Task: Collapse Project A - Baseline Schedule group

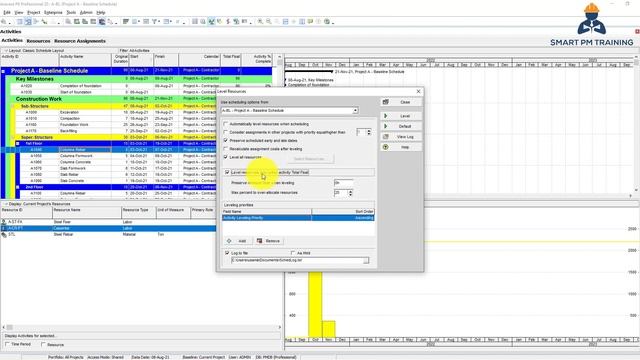Action: pos(3,71)
